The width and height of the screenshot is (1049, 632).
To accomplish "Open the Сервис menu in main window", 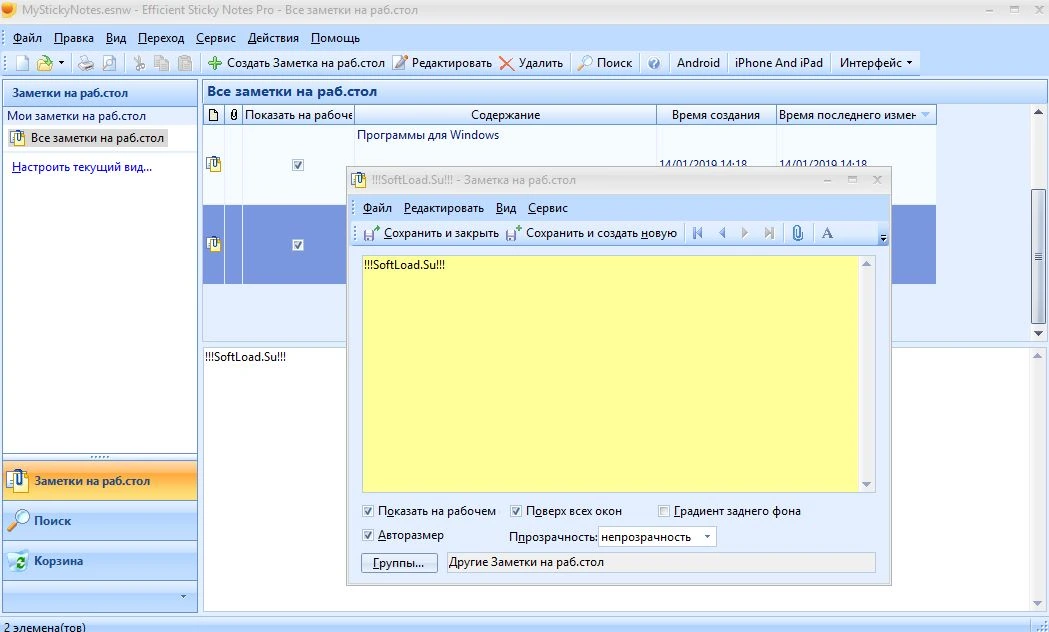I will (215, 38).
